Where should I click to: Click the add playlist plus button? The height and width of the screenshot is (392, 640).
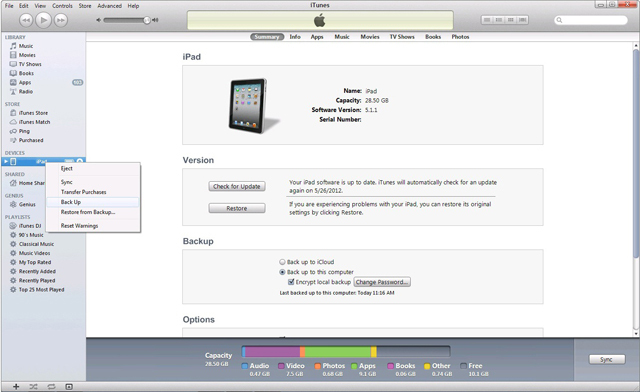[16, 386]
